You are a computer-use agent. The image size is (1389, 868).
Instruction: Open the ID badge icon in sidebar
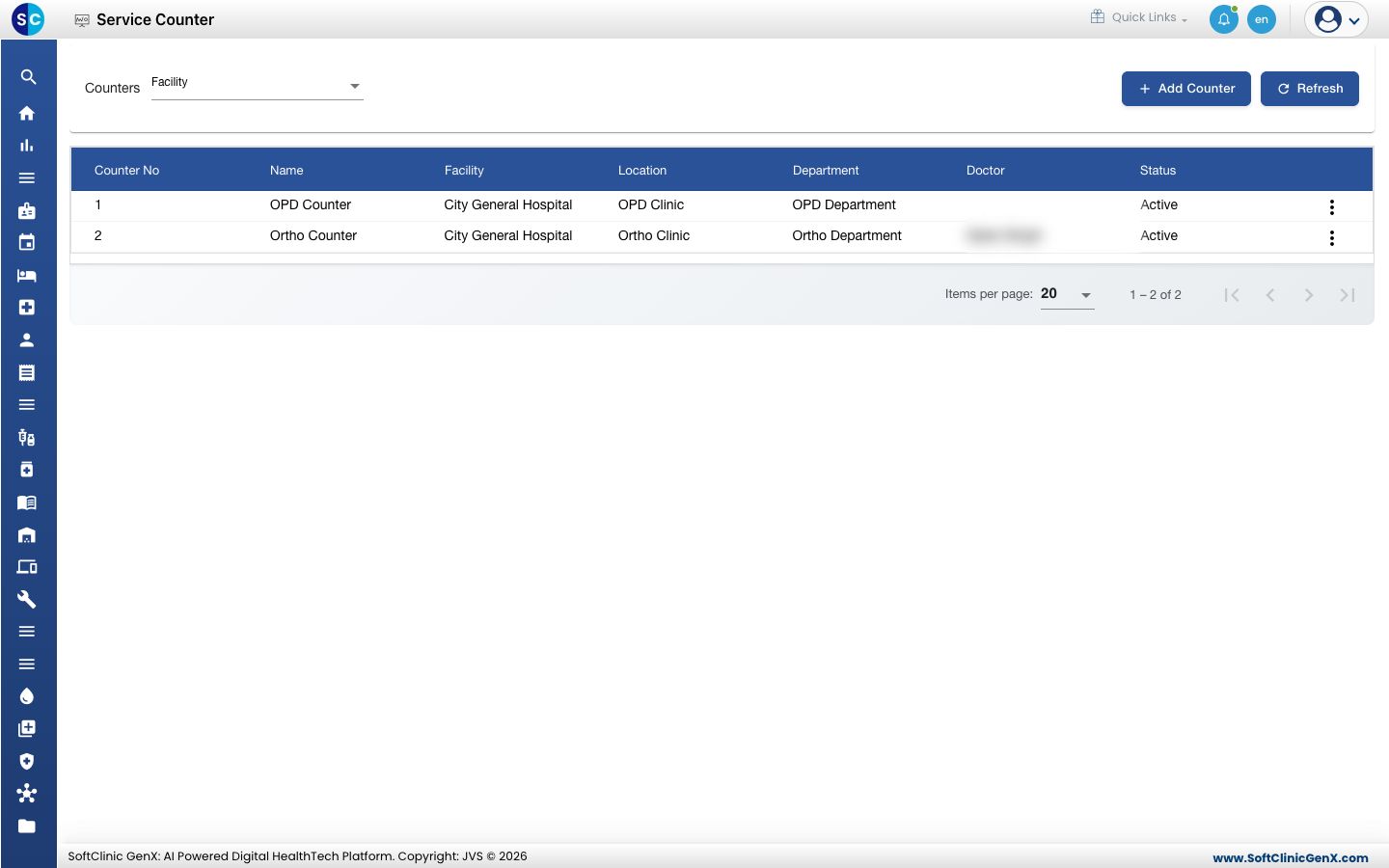tap(27, 210)
